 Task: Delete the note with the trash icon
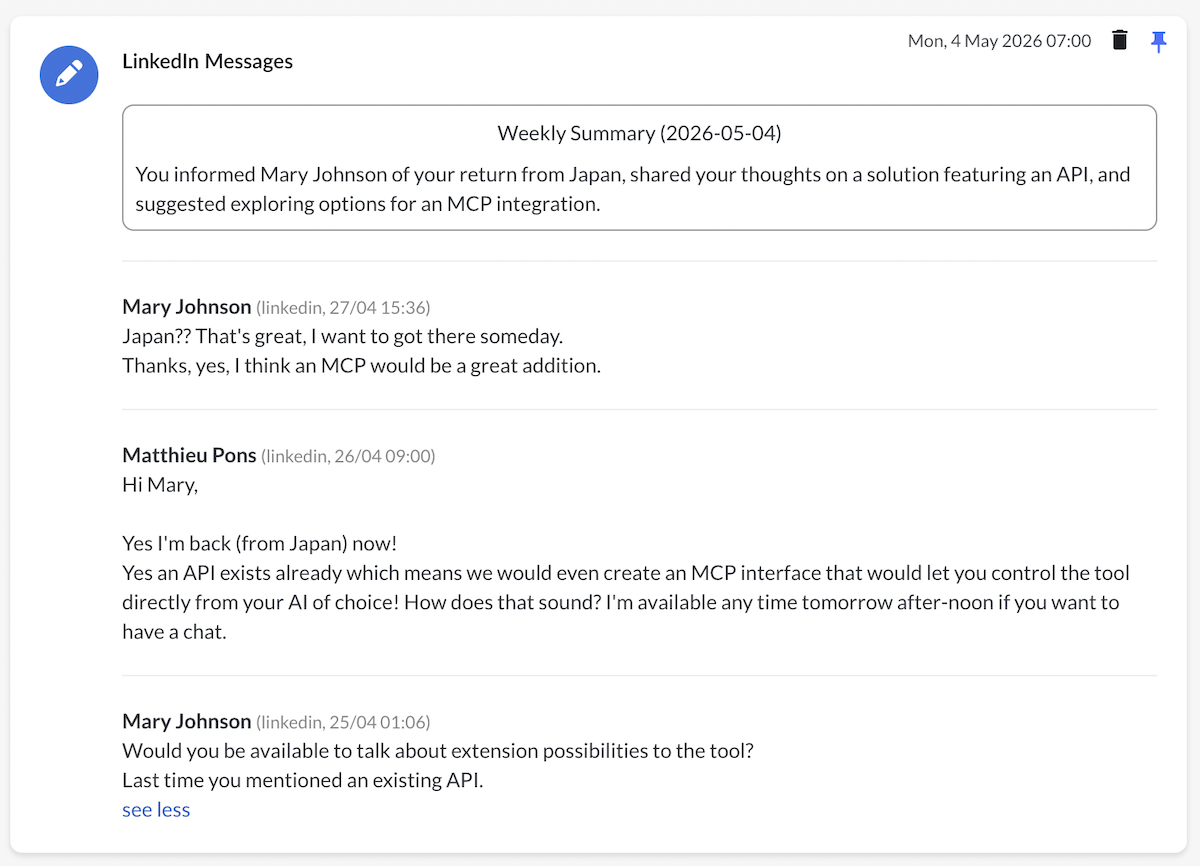(x=1120, y=41)
